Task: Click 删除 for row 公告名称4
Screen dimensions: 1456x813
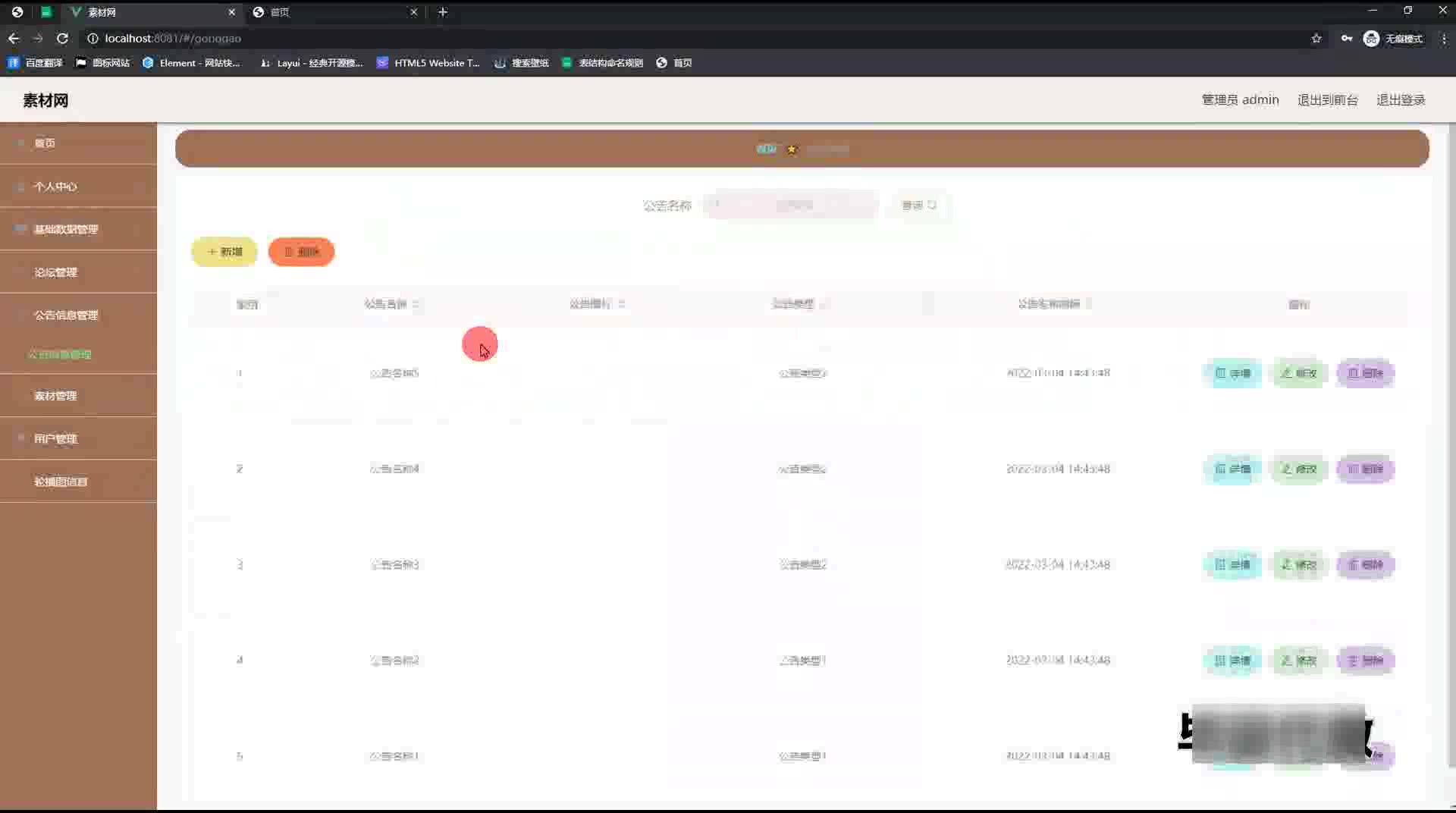Action: point(1365,469)
